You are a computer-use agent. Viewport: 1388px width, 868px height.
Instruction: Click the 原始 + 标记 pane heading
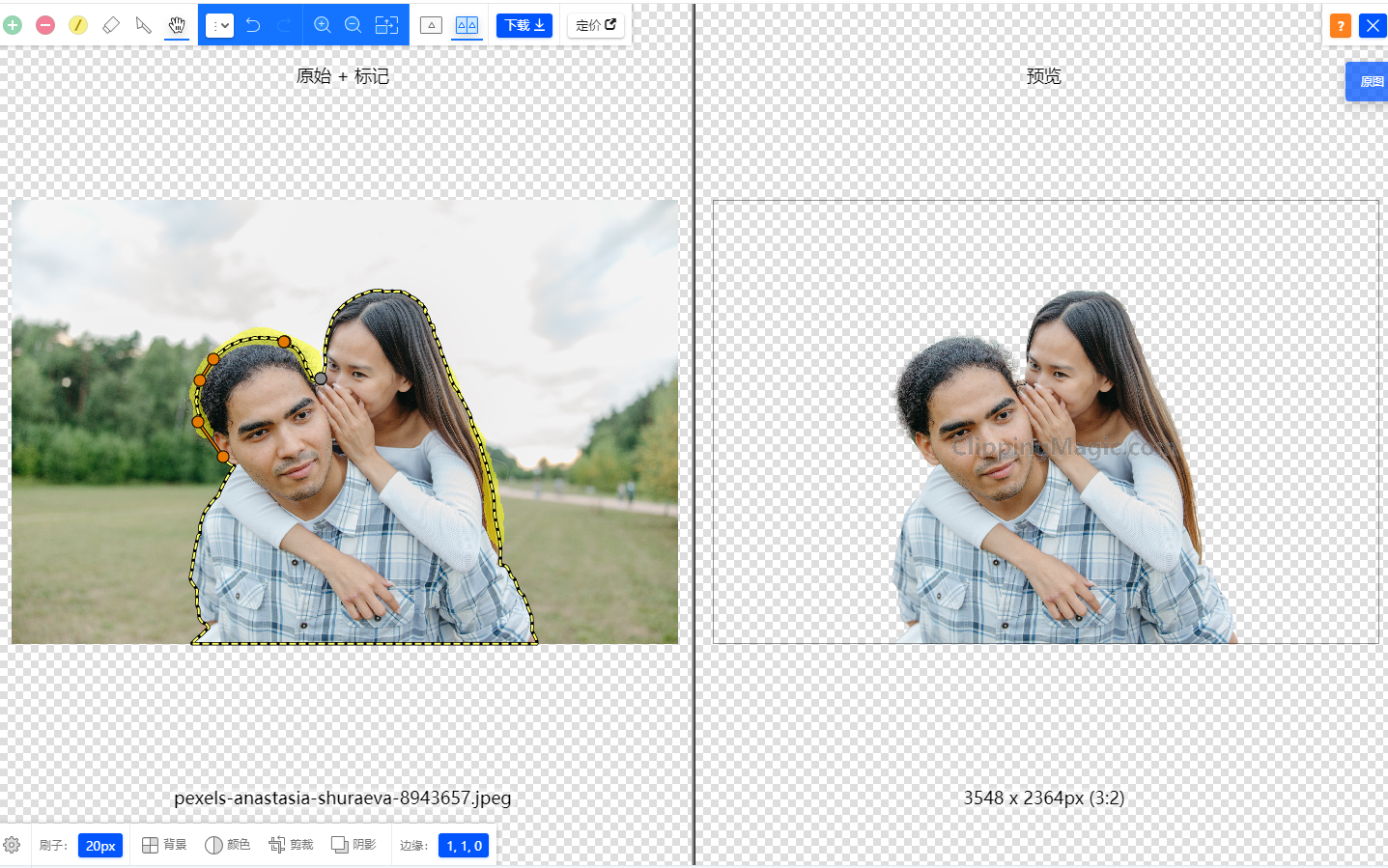point(343,76)
